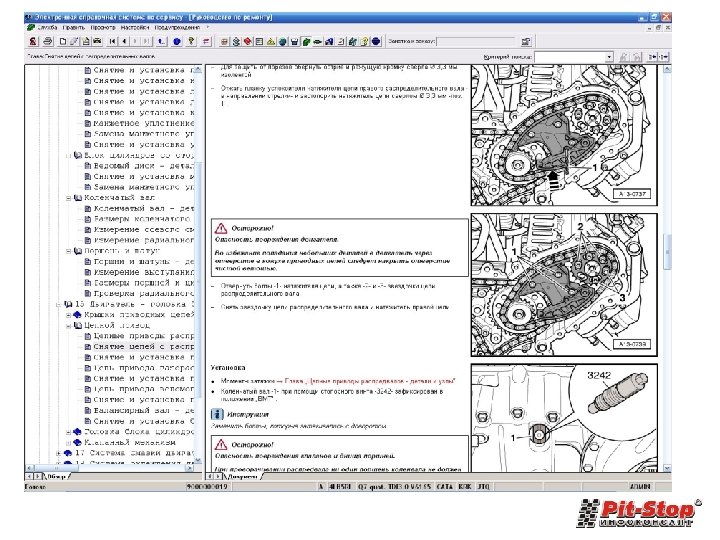Click the globe toolbar icon
This screenshot has width=720, height=540.
click(x=282, y=42)
